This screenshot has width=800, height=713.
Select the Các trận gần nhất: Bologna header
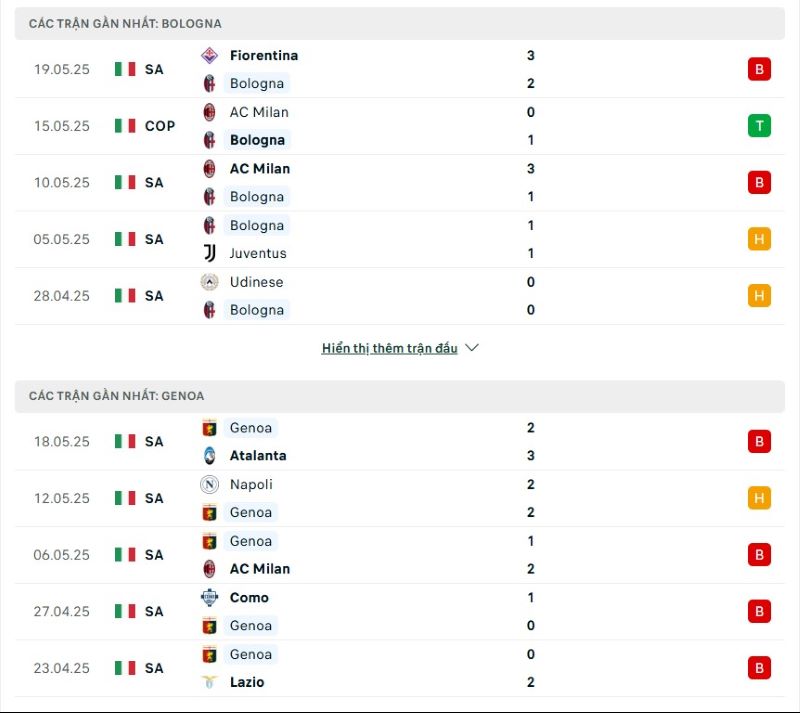click(399, 23)
